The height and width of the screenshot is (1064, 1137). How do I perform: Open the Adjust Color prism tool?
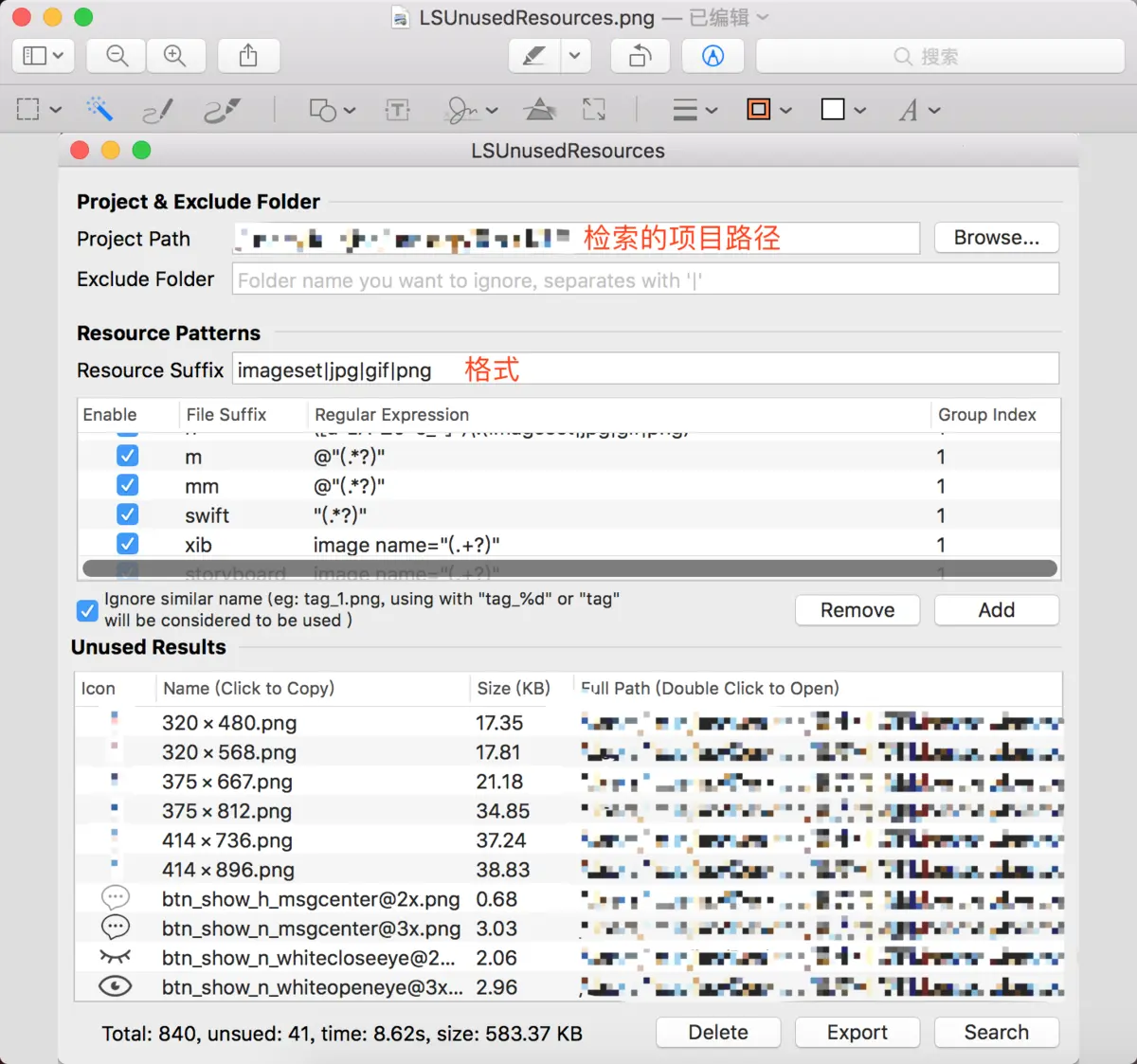[x=540, y=110]
